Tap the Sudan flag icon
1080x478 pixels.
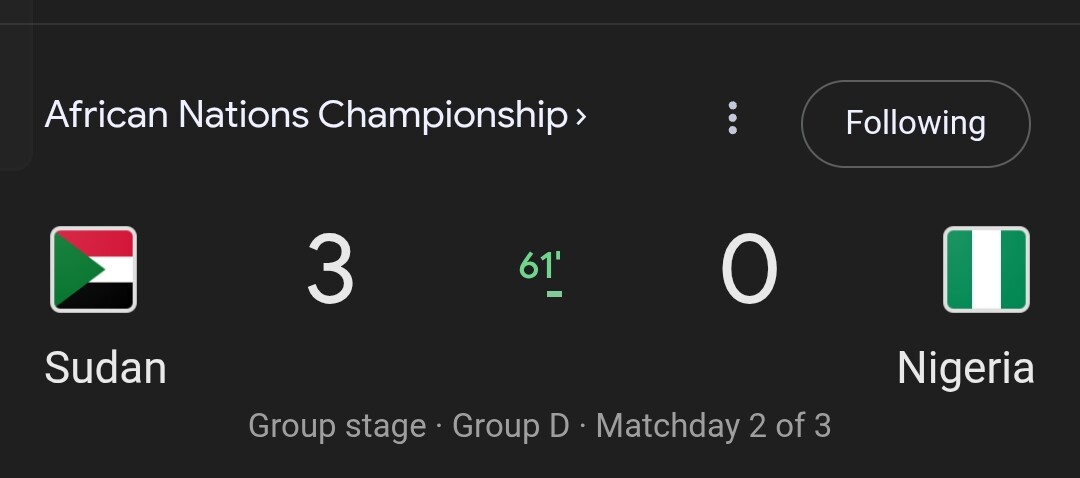click(x=93, y=269)
